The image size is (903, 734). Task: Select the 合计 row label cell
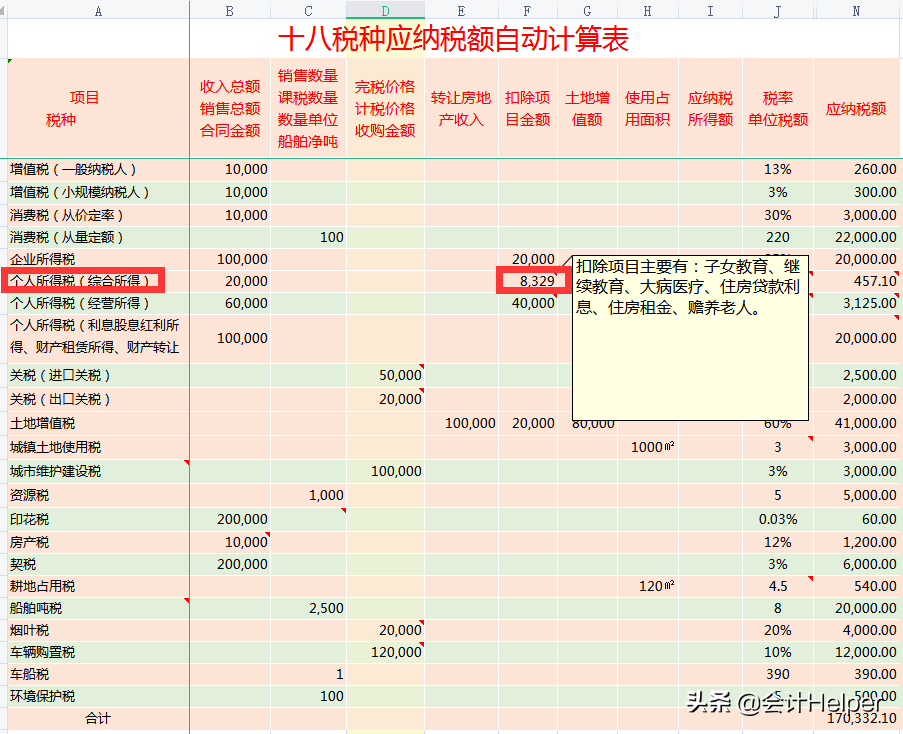tap(97, 716)
